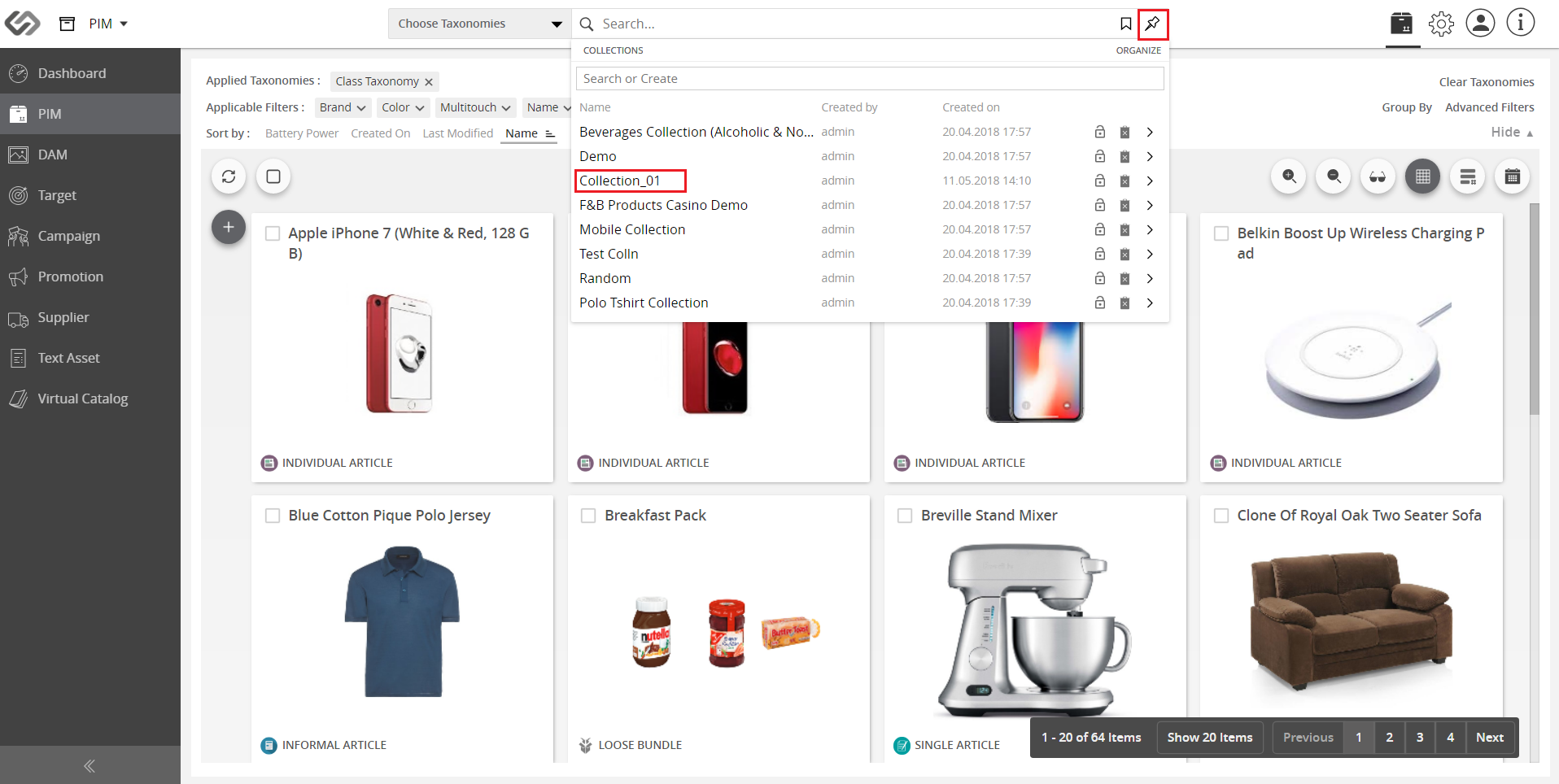Open Promotion in the sidebar

pyautogui.click(x=90, y=277)
